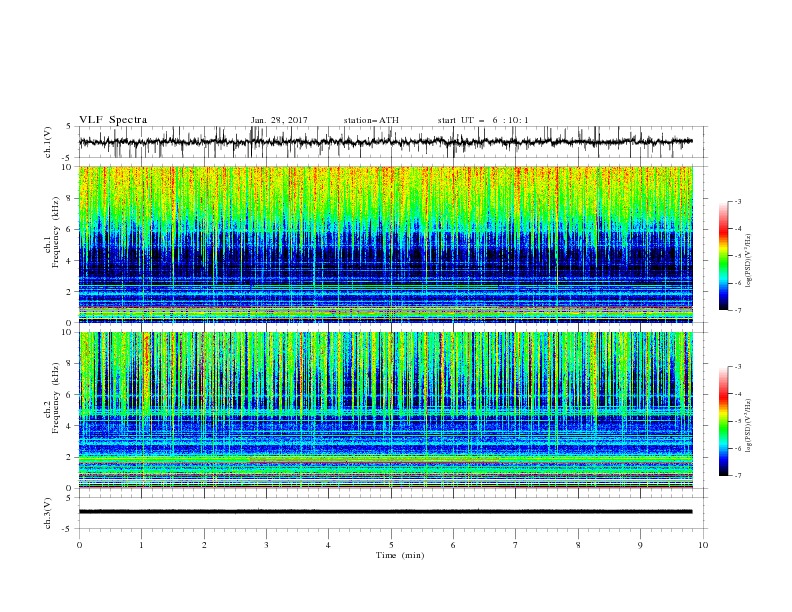The height and width of the screenshot is (612, 792).
Task: Click the upper colorbar "log(PSD)(V²/Hz)" label
Action: (x=749, y=261)
